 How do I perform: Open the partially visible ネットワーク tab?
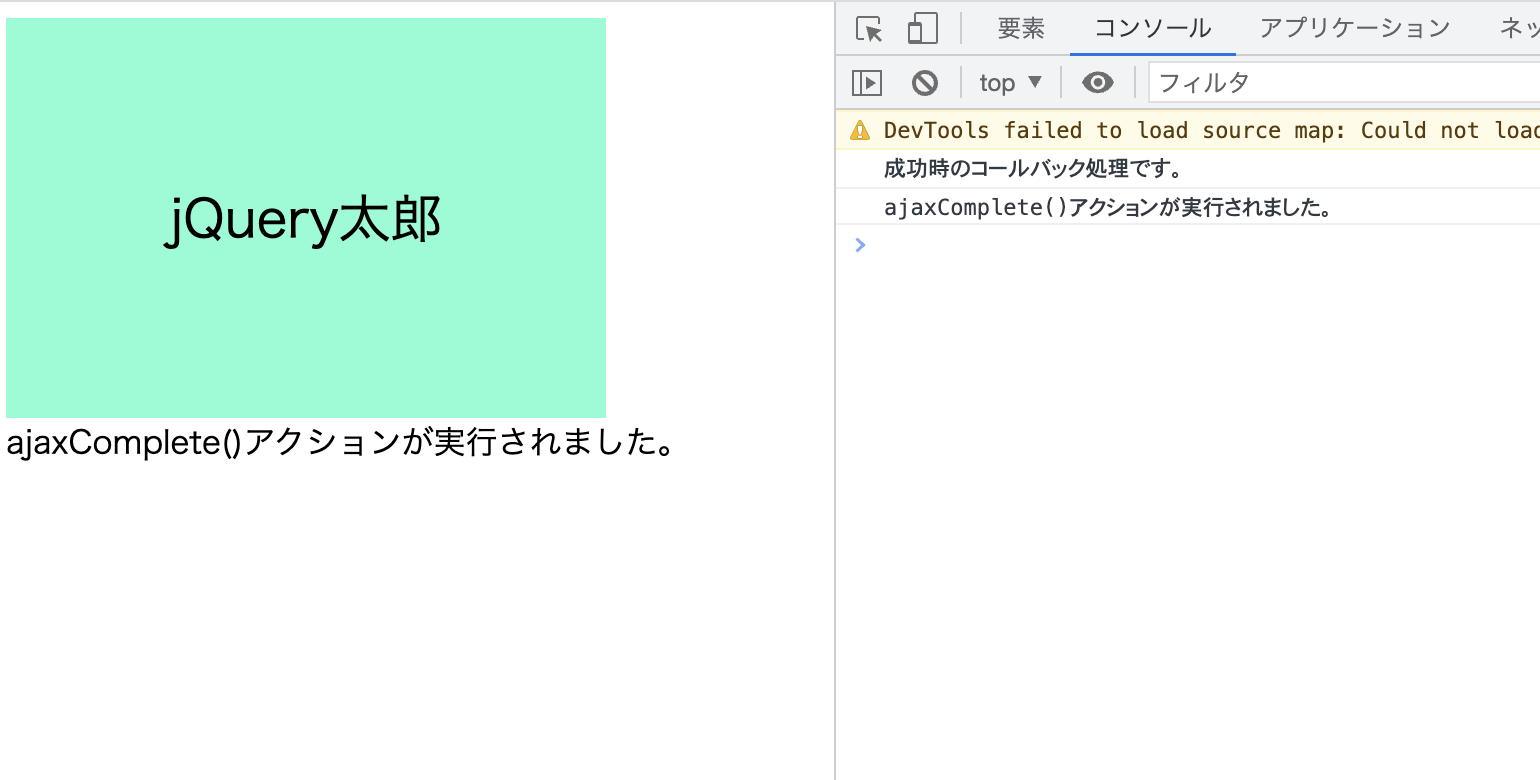tap(1518, 28)
